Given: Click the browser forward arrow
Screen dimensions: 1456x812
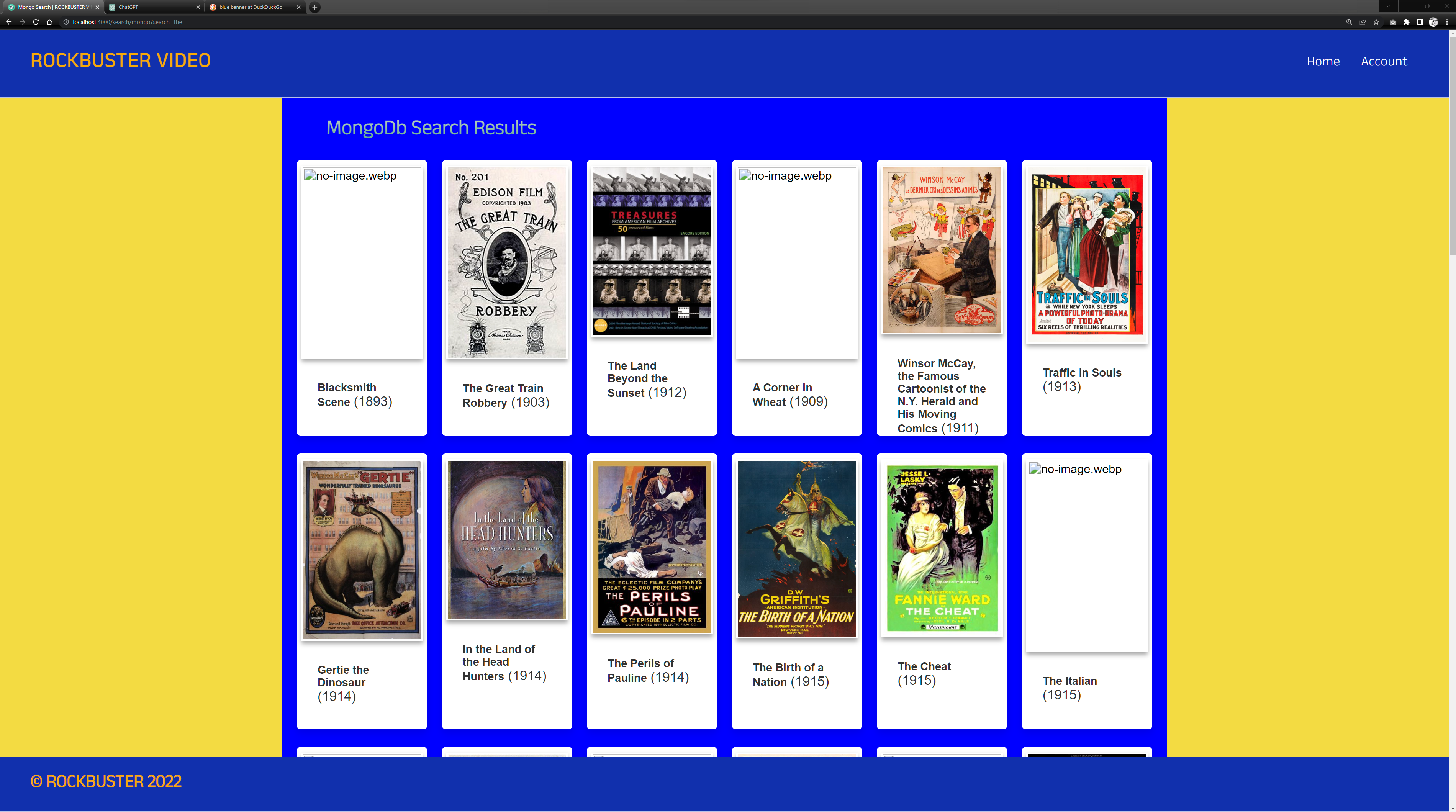Looking at the screenshot, I should pos(22,22).
